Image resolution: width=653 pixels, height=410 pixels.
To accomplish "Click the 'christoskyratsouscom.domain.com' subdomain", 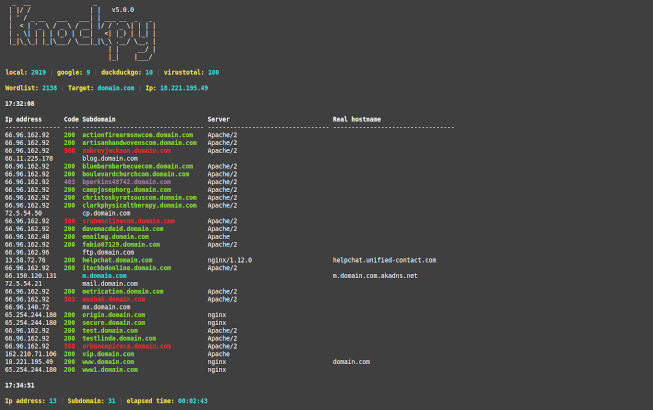I will tap(139, 198).
